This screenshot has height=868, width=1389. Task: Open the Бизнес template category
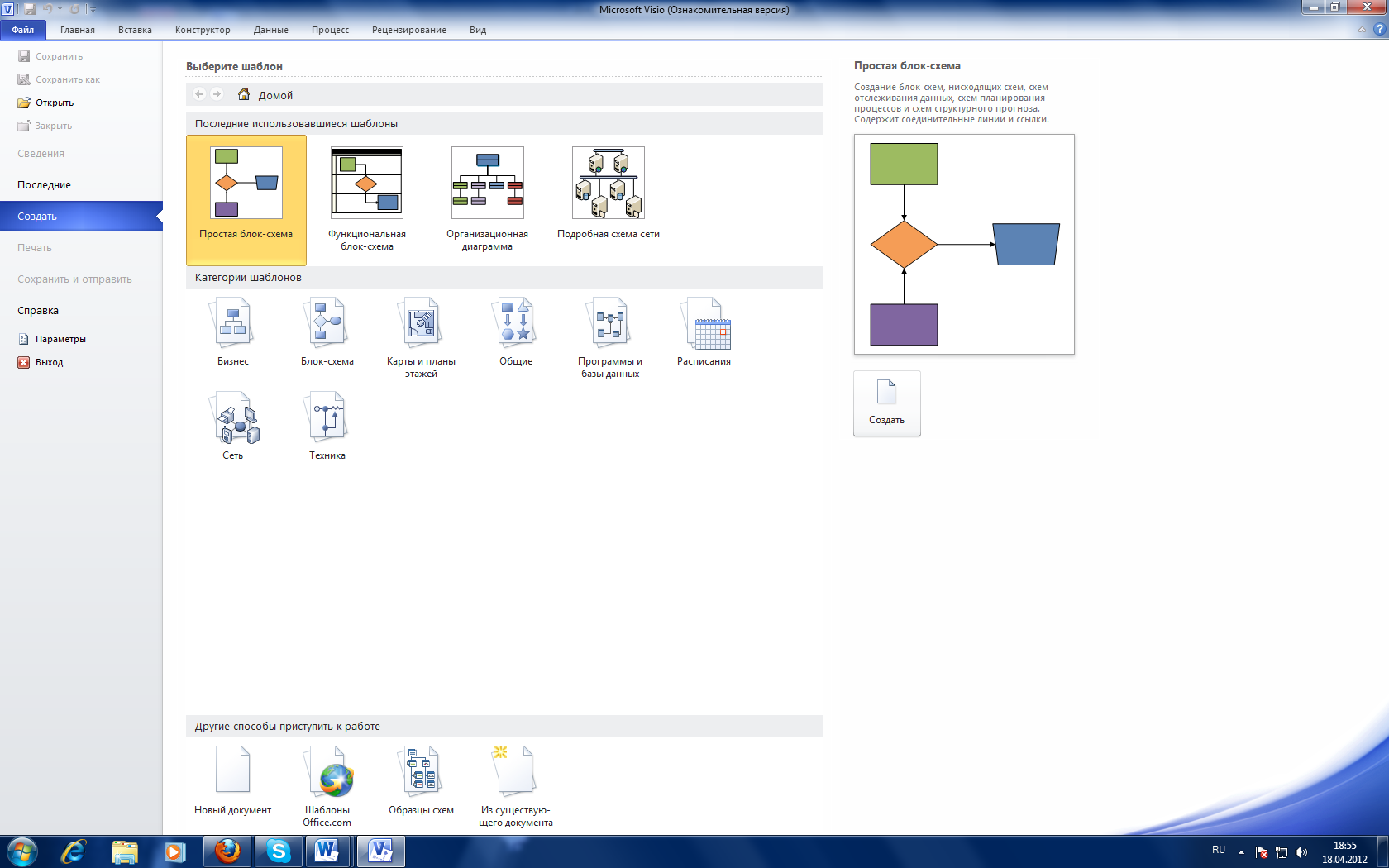pos(233,331)
